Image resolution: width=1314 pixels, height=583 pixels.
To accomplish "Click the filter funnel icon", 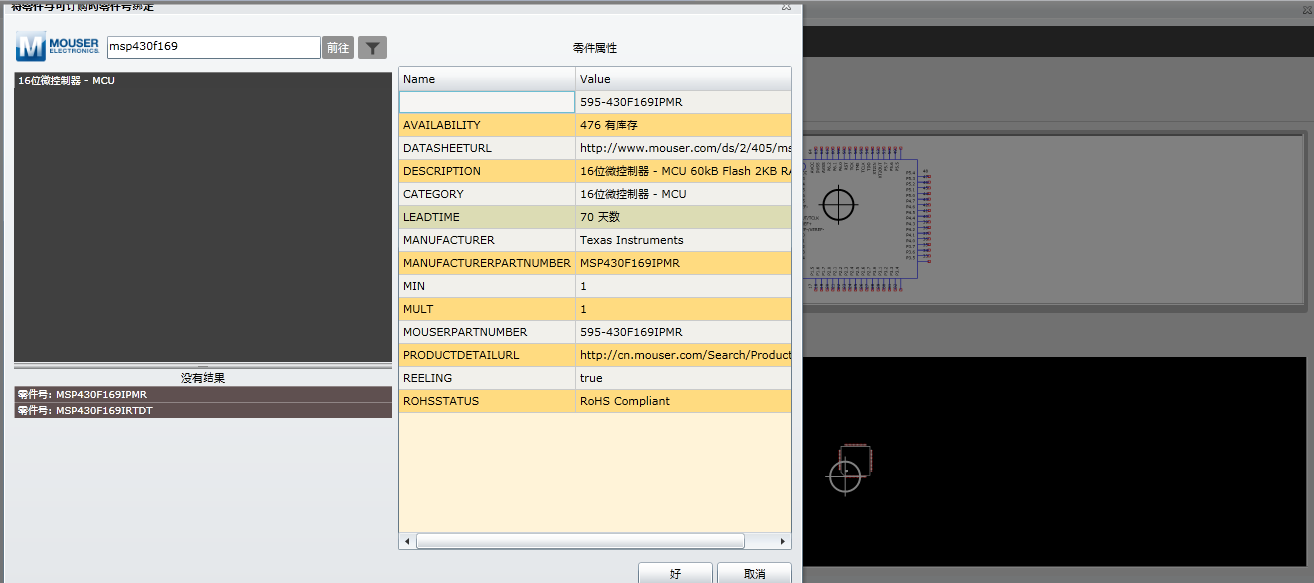I will (372, 47).
